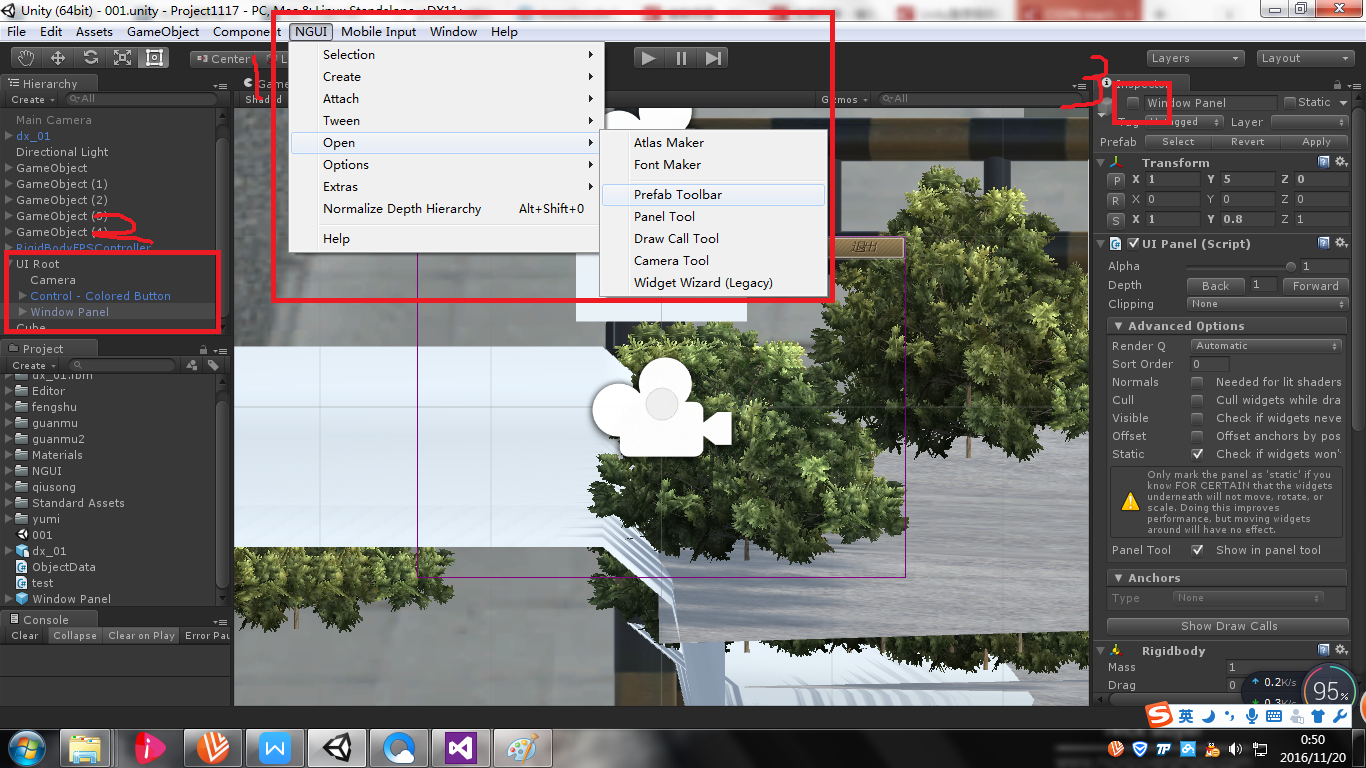Toggle Normals needed for lit shaders
This screenshot has height=768, width=1366.
click(1197, 382)
